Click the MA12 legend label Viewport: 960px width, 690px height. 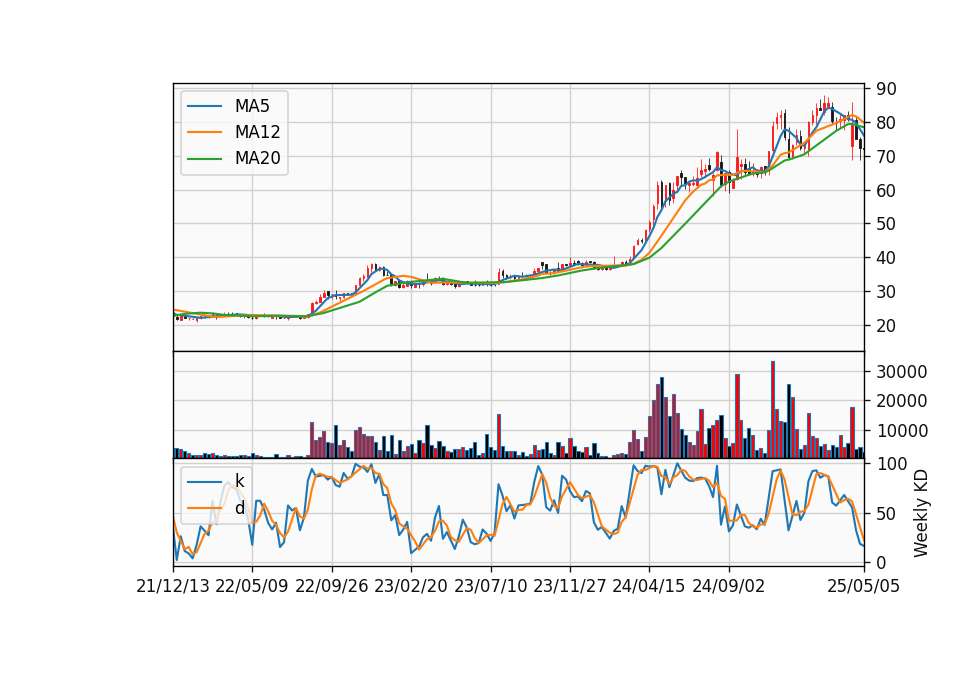[x=257, y=132]
